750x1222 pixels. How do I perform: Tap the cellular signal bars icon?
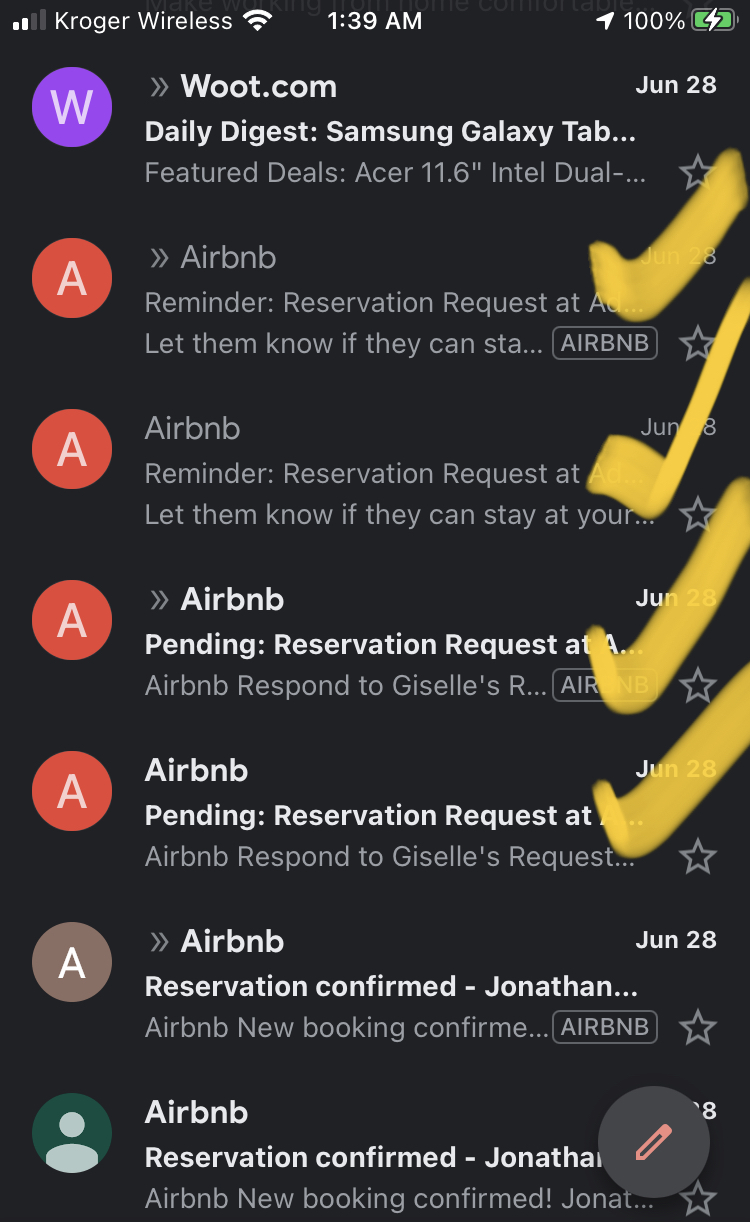(x=30, y=21)
